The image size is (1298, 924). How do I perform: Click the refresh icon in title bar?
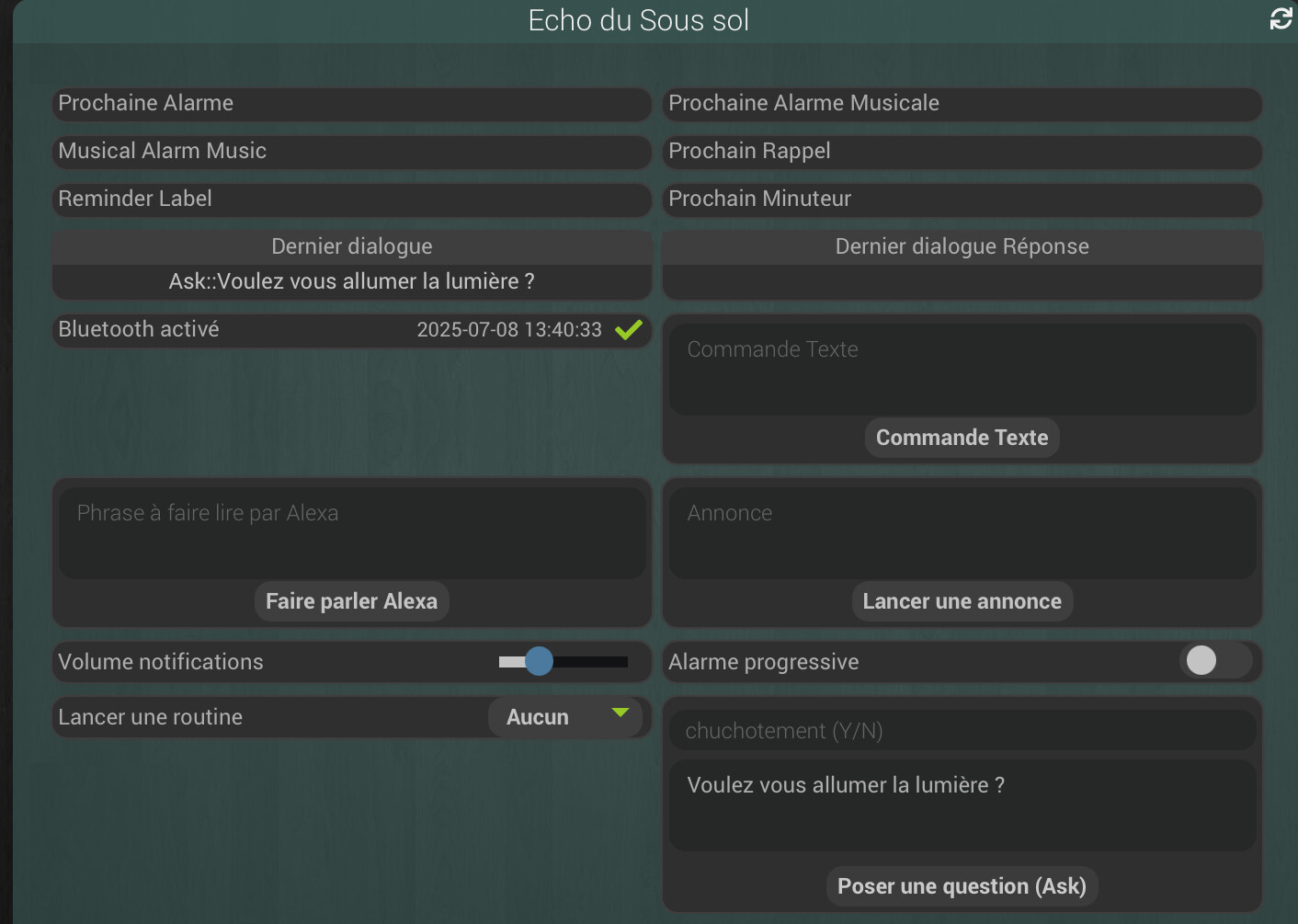tap(1281, 19)
